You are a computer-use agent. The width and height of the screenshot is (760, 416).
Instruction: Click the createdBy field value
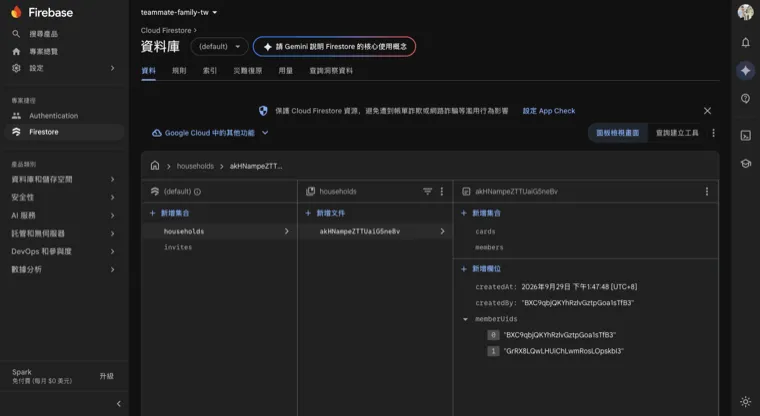pos(578,303)
